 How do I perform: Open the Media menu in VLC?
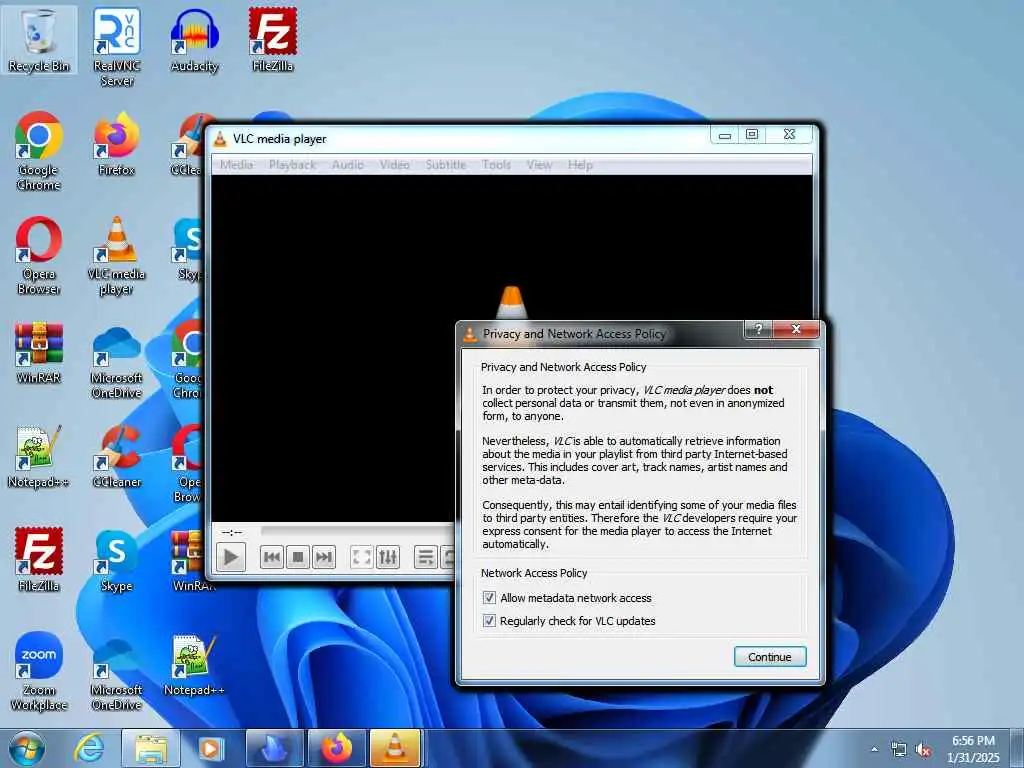click(x=236, y=165)
